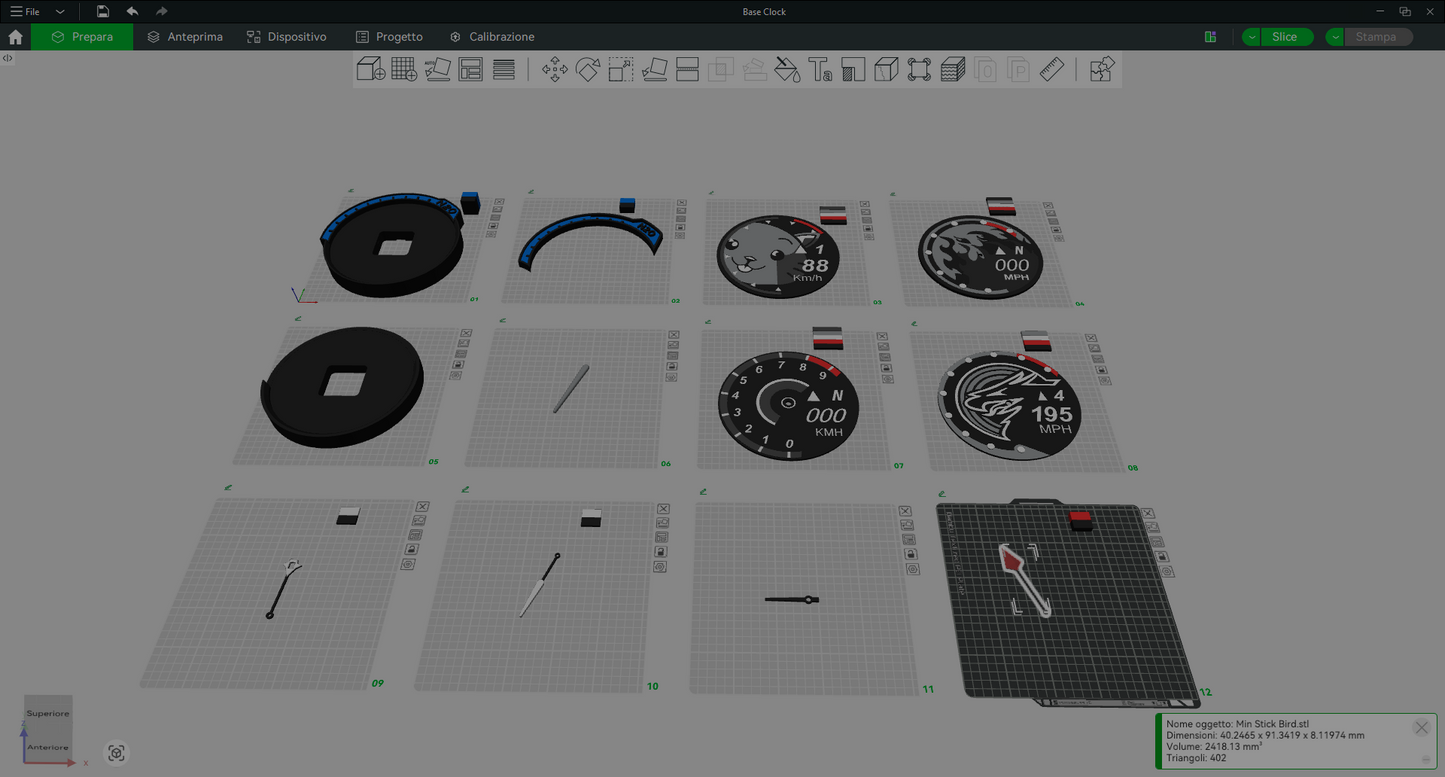Click the brim ears frame tool icon

tap(919, 69)
